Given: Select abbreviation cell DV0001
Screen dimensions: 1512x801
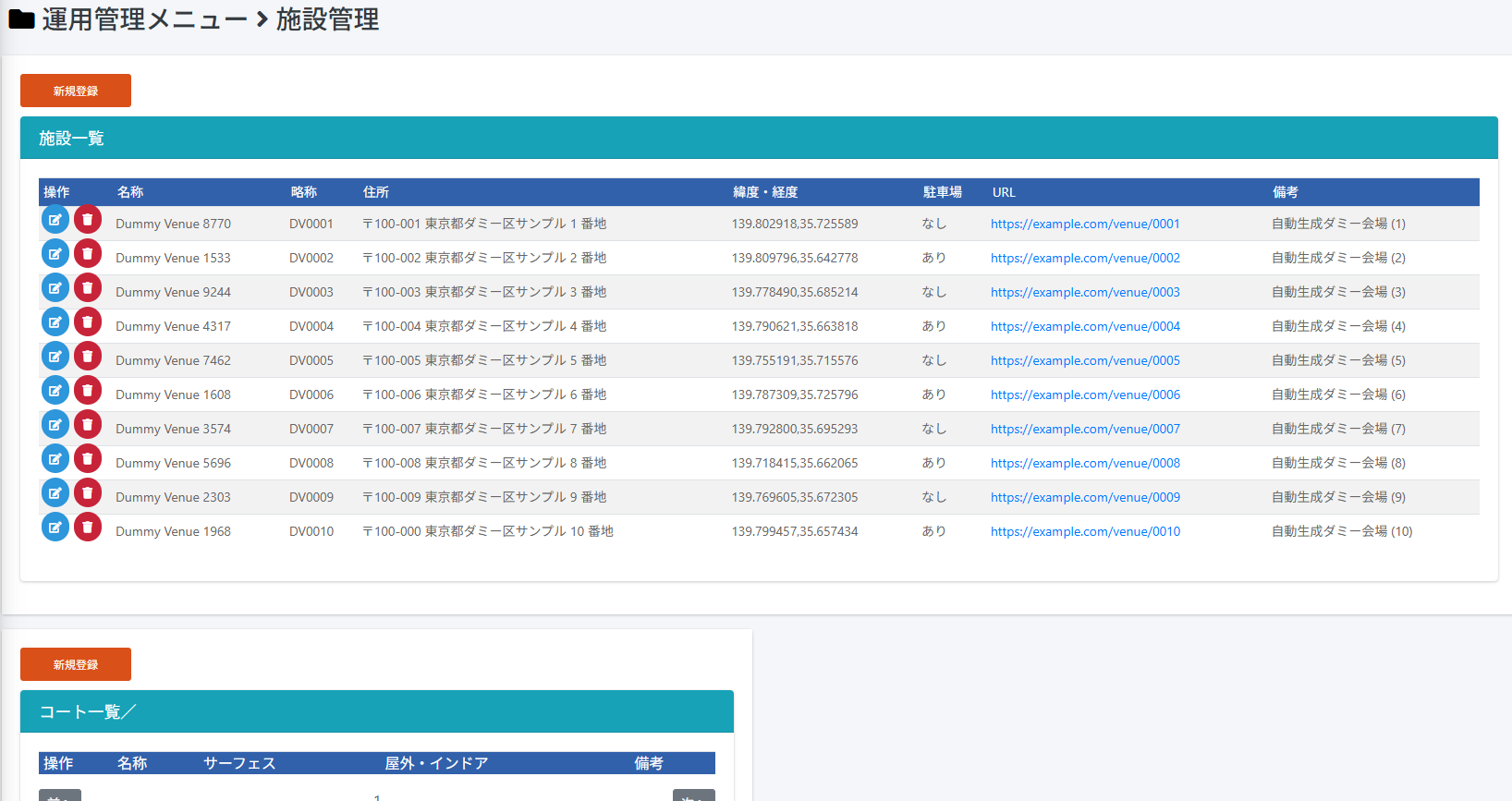Looking at the screenshot, I should (x=311, y=224).
